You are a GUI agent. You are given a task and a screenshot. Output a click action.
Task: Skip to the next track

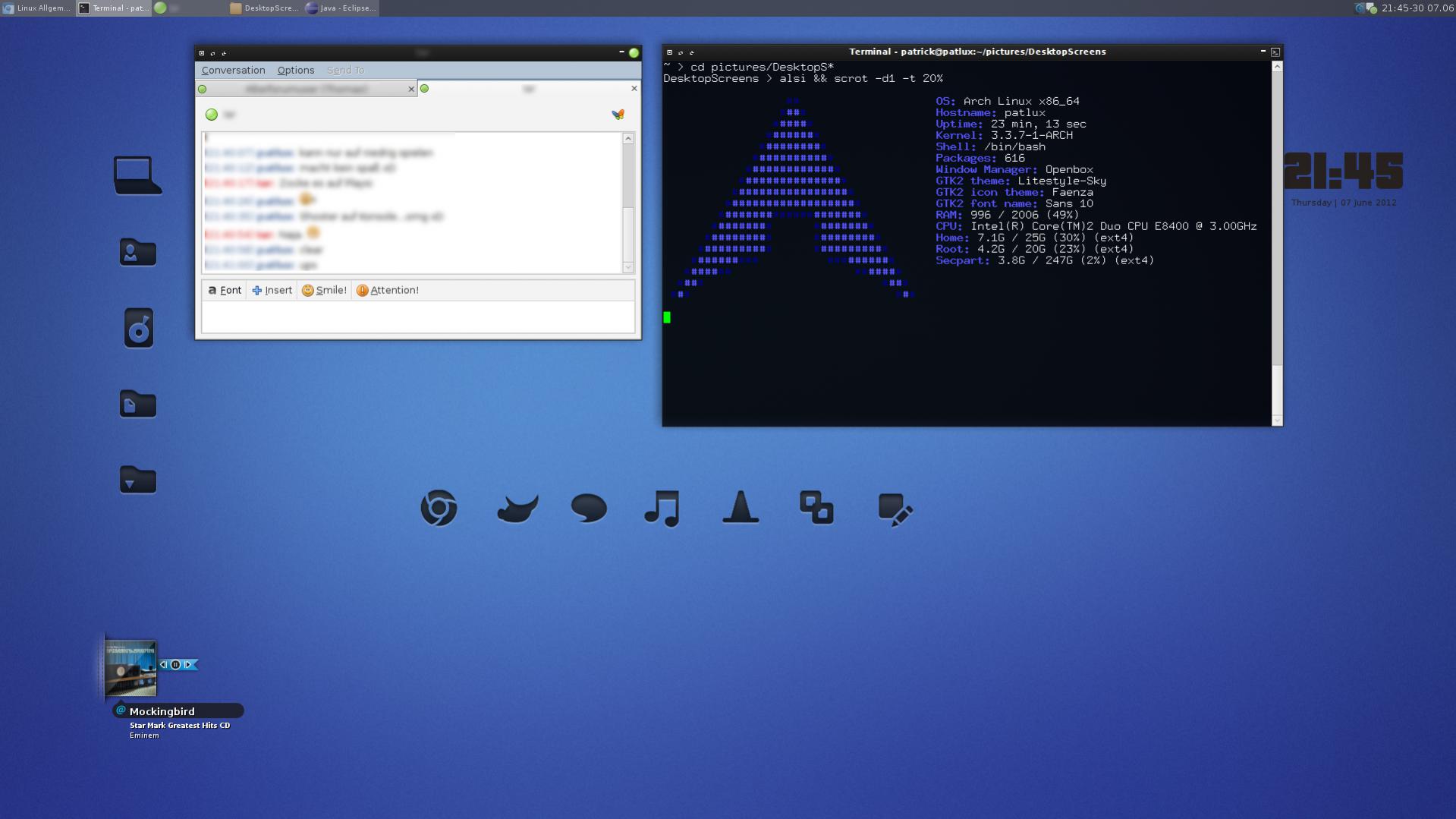point(187,665)
